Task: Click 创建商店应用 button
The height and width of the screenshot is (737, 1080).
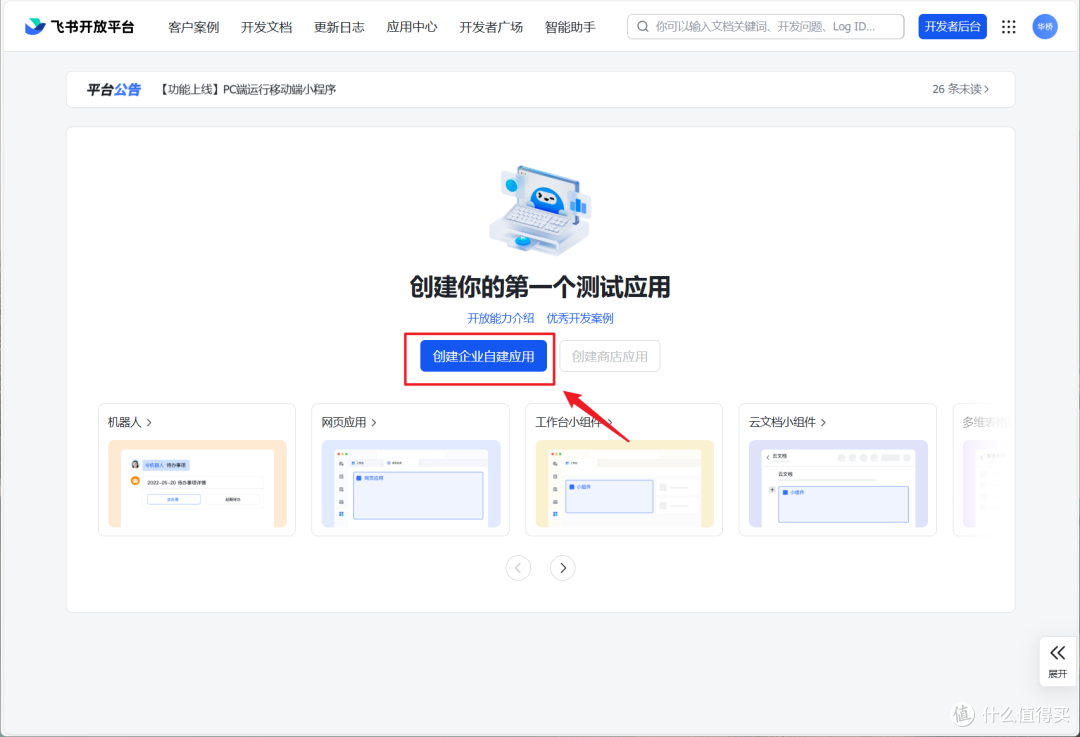Action: [610, 356]
